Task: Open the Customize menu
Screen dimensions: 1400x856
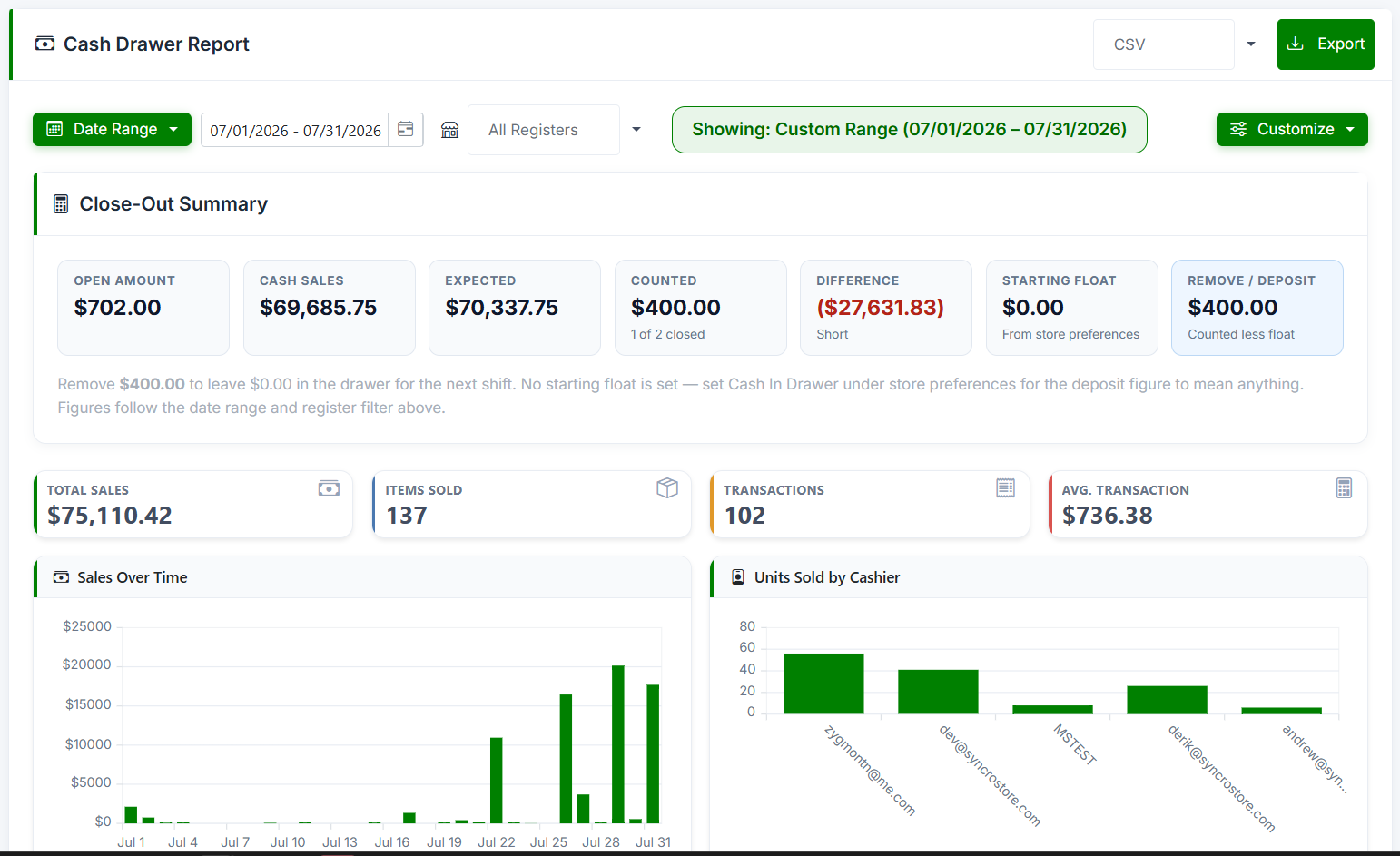Action: coord(1292,129)
